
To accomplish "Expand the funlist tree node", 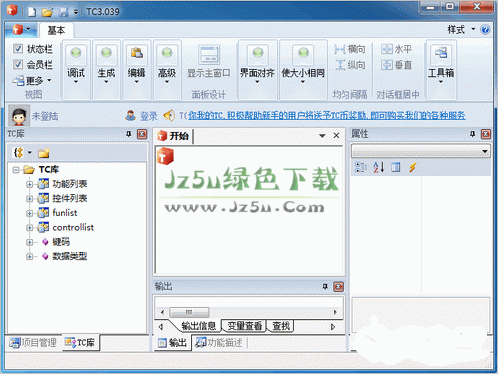I will [x=30, y=213].
